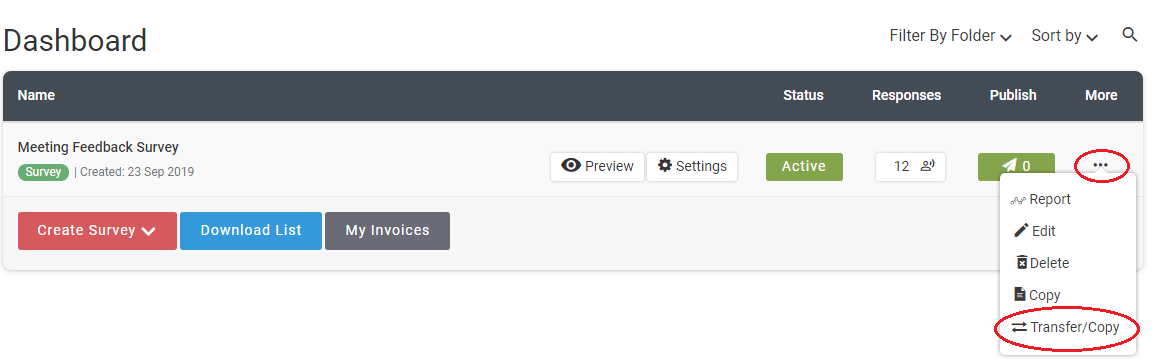Click the Download List button

[251, 231]
